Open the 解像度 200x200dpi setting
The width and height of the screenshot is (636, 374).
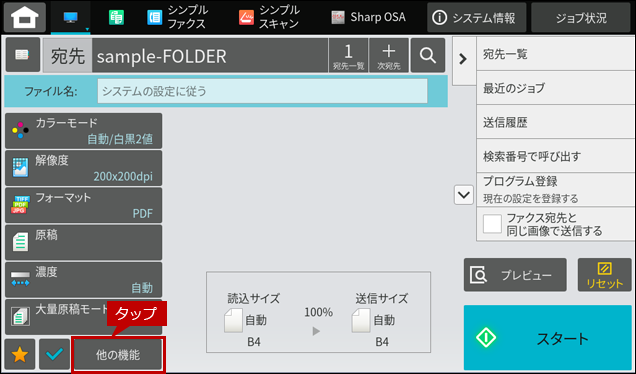tap(84, 168)
